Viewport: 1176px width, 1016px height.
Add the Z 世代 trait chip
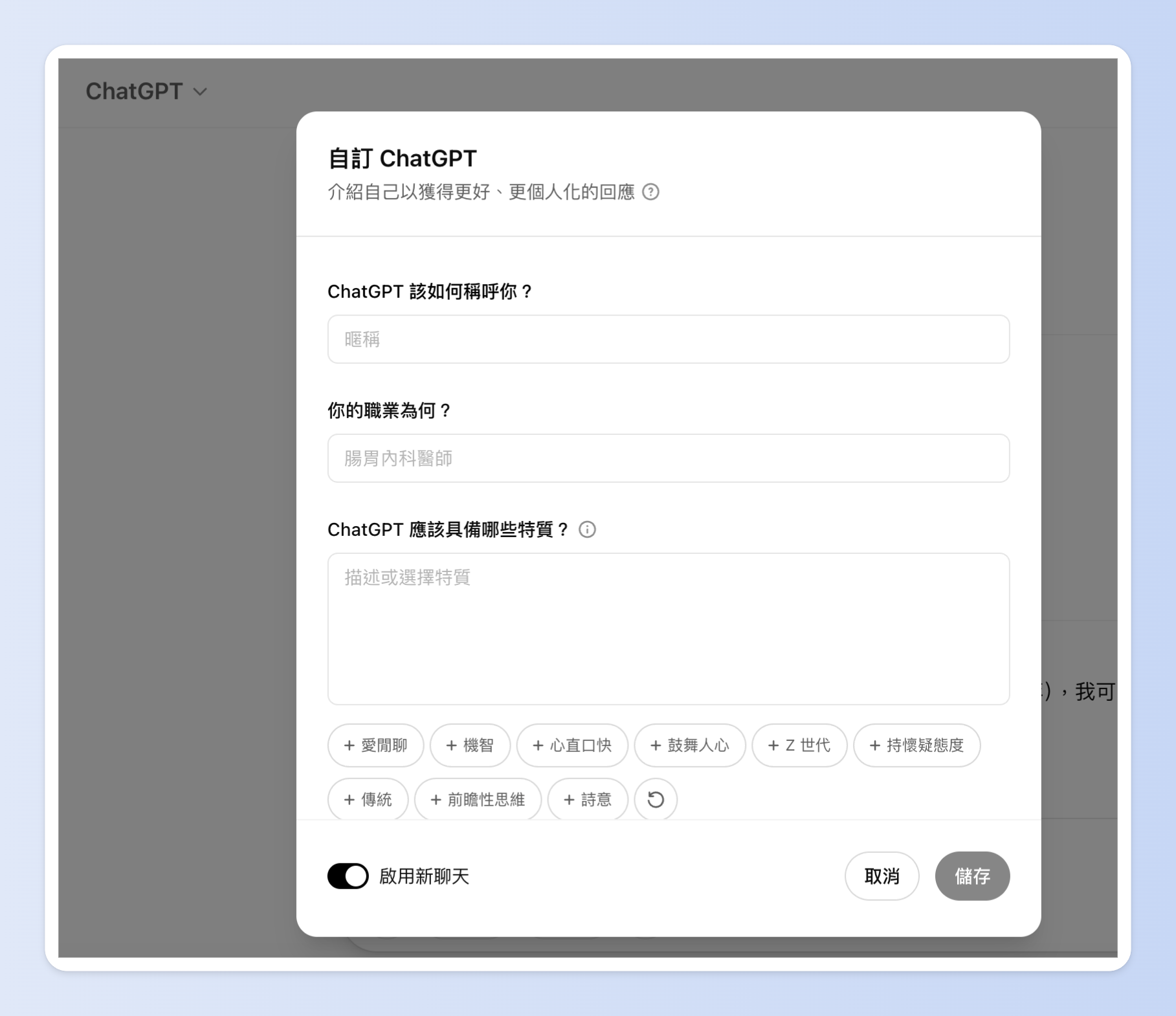[799, 745]
